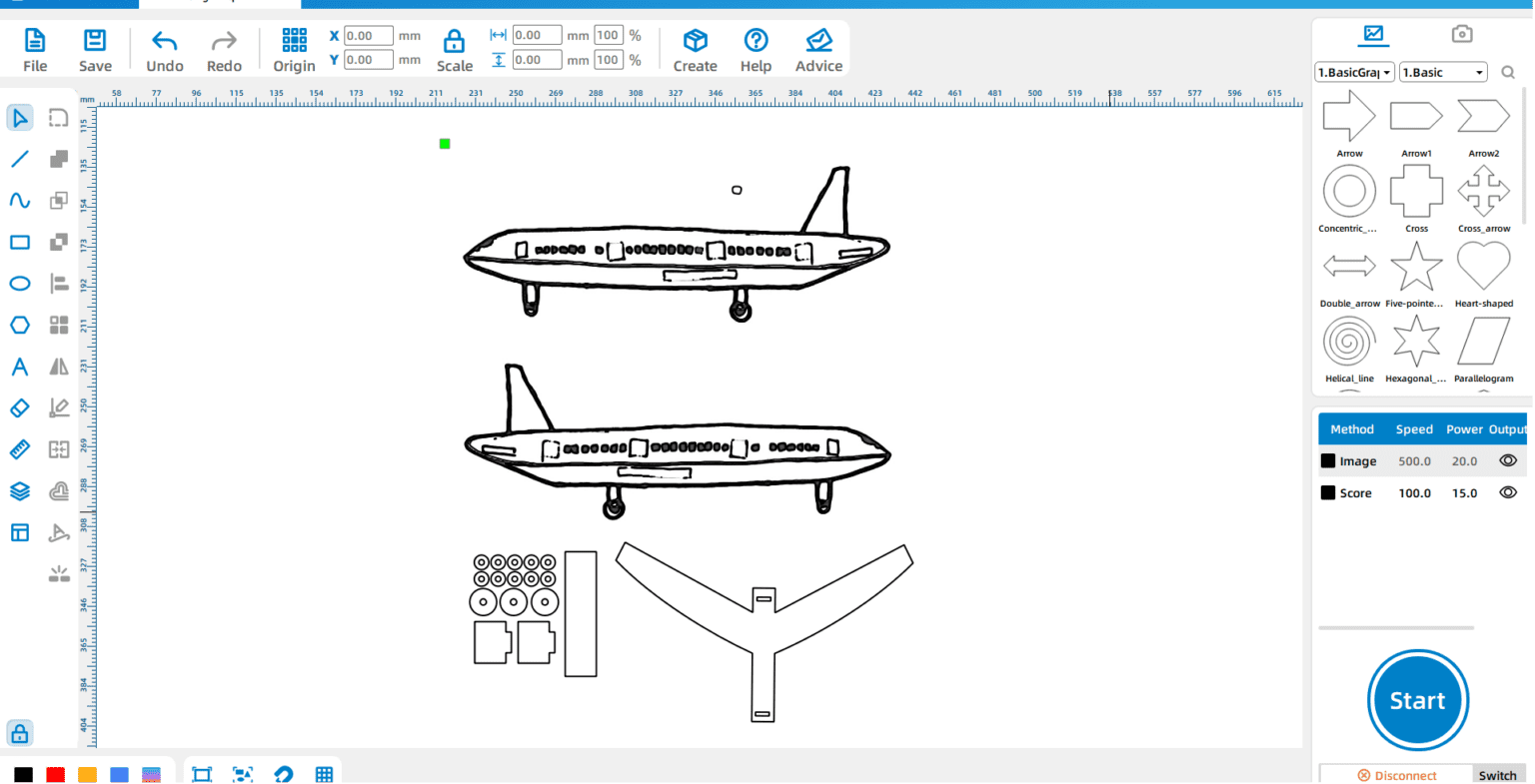Activate the Ellipse drawing tool
Viewport: 1535px width, 784px height.
(20, 283)
